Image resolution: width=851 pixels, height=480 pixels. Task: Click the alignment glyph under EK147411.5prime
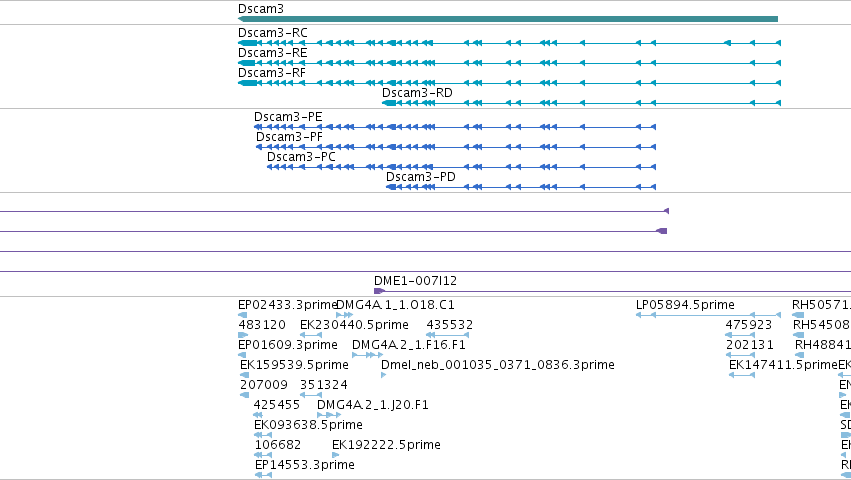tap(742, 375)
